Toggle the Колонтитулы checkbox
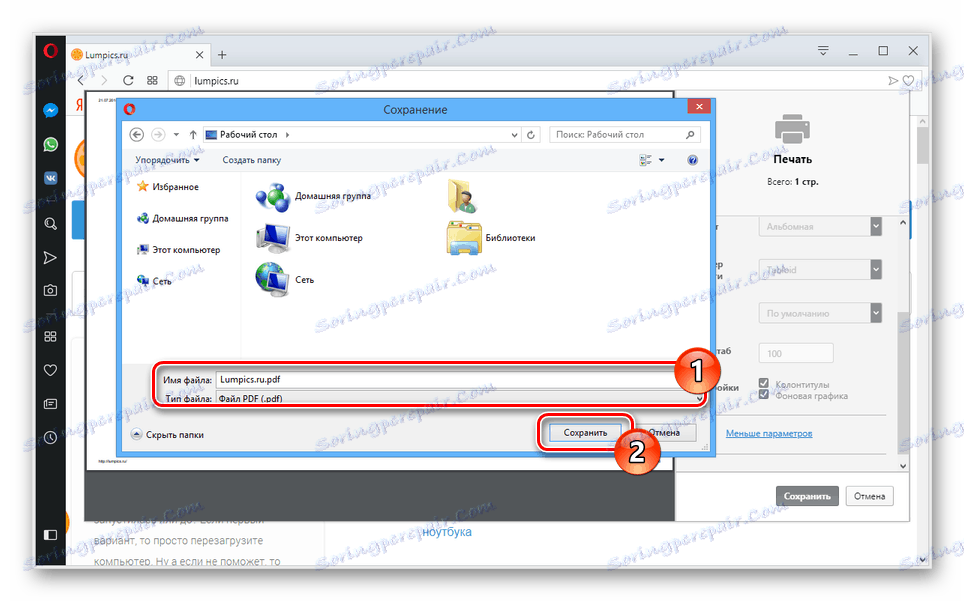 coord(764,383)
